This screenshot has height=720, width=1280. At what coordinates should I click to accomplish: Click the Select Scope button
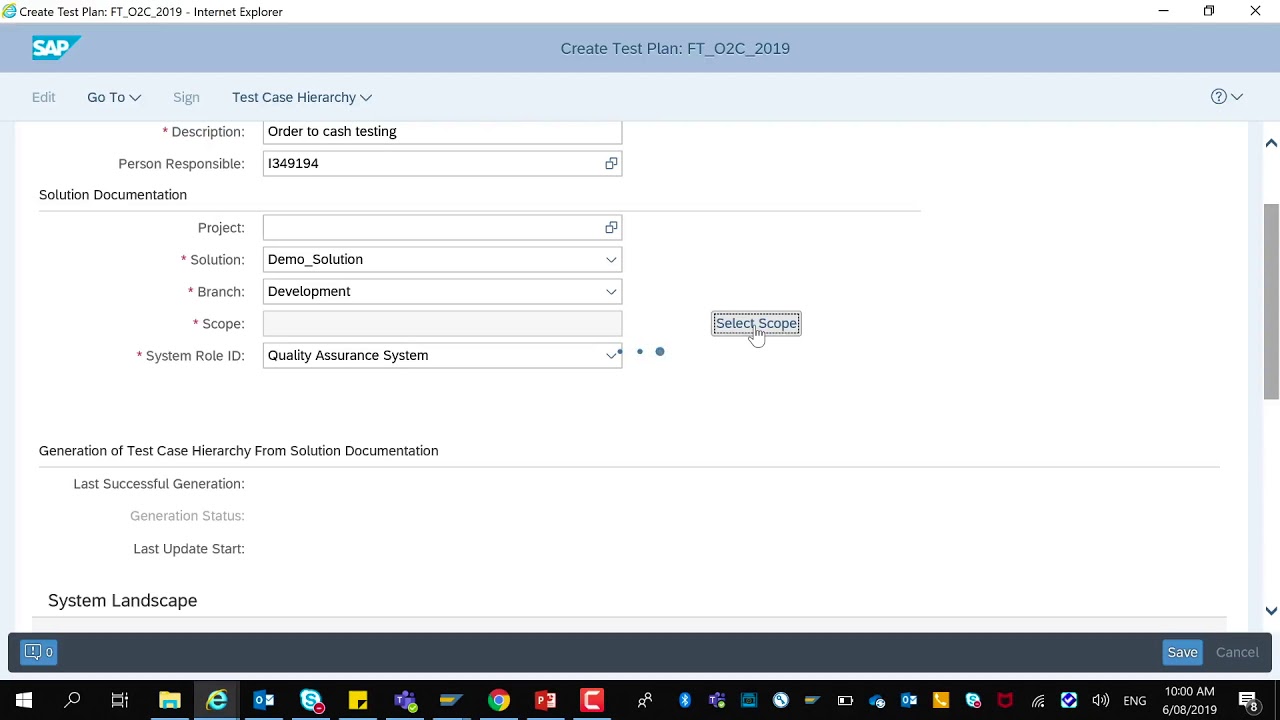click(x=756, y=323)
